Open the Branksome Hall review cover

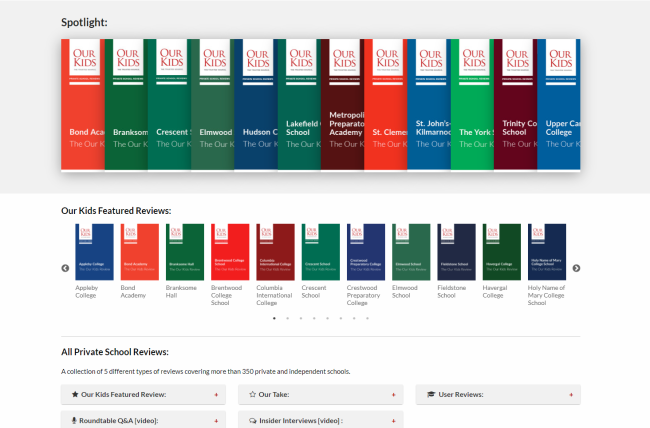pyautogui.click(x=185, y=252)
